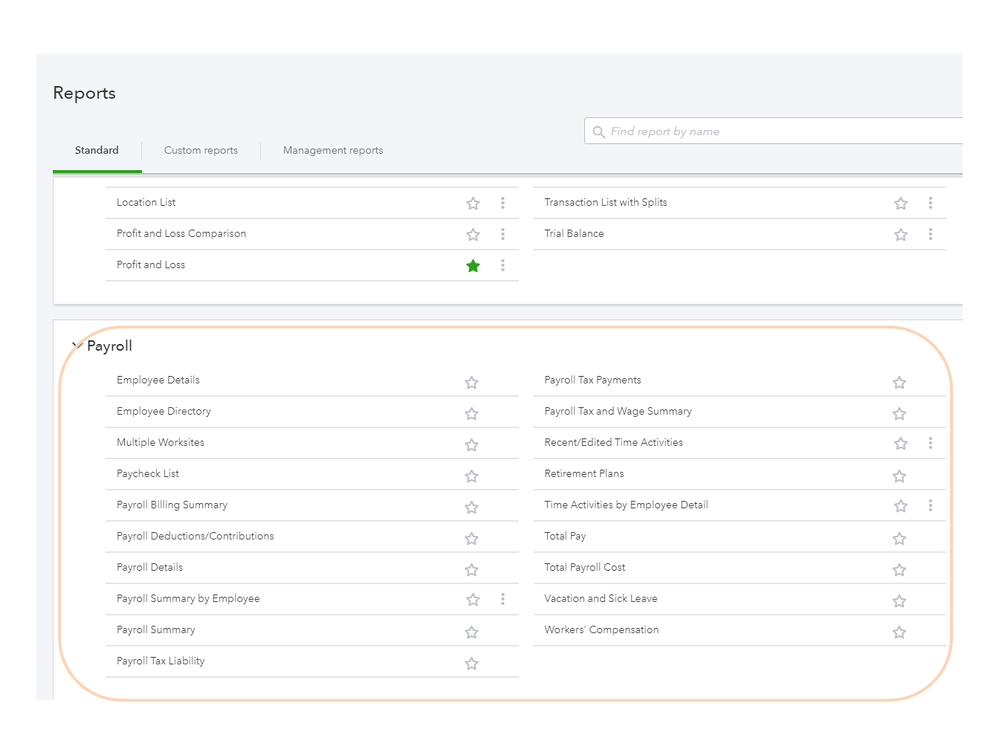The width and height of the screenshot is (999, 749).
Task: Open more options for Transaction List with Splits
Action: [x=930, y=203]
